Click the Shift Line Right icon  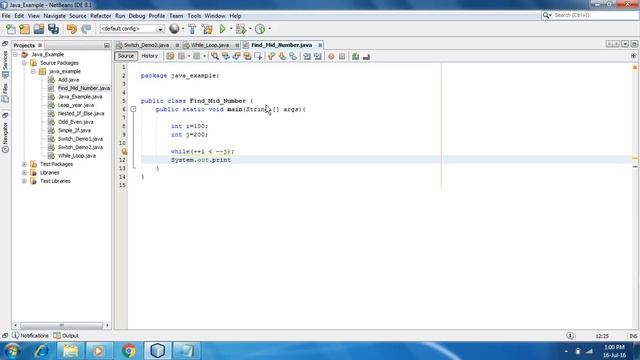click(x=317, y=56)
